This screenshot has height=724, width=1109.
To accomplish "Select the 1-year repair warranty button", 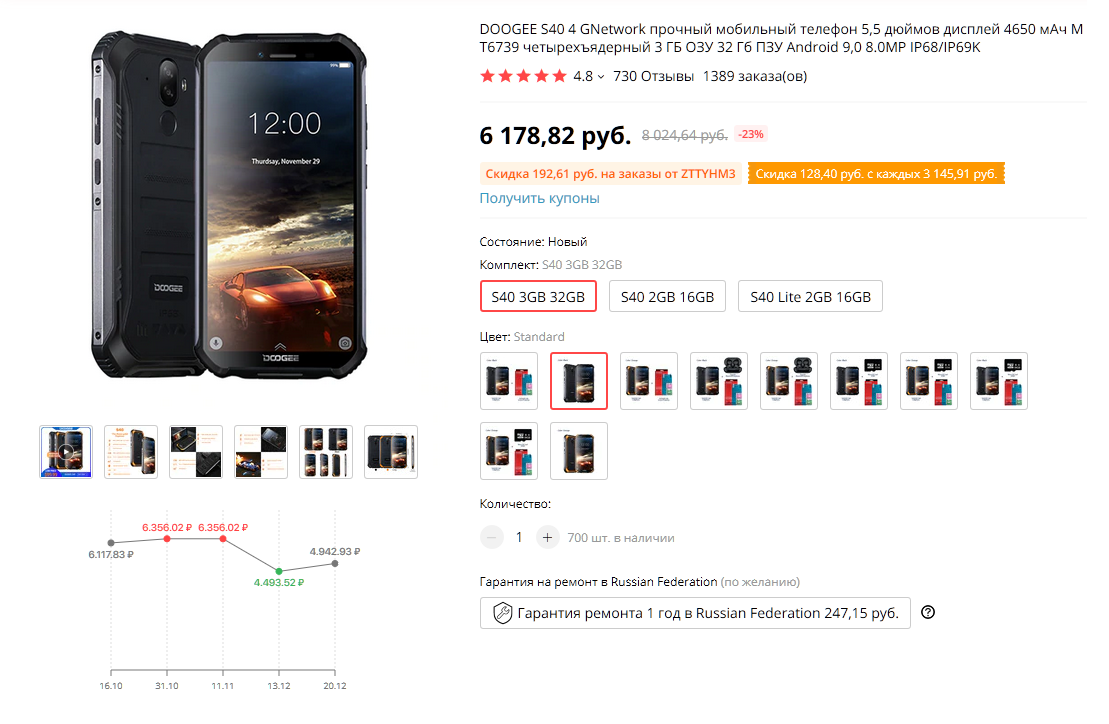I will 695,613.
